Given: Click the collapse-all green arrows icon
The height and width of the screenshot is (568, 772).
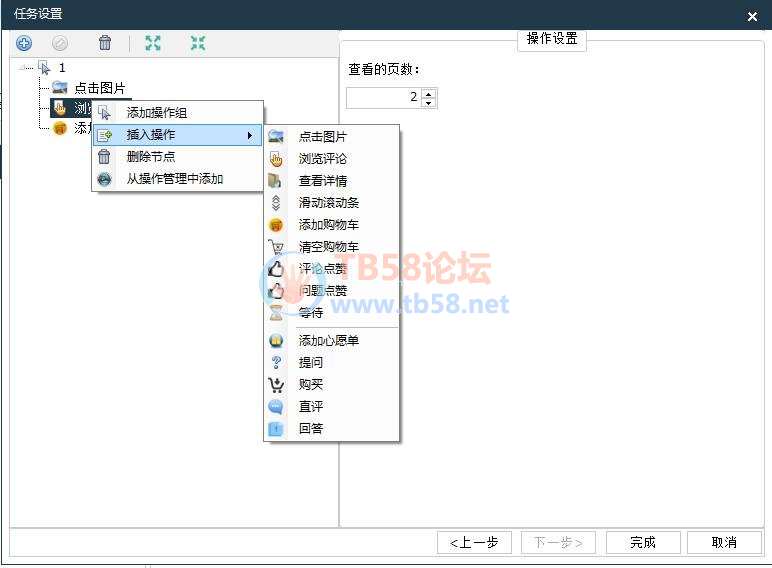Looking at the screenshot, I should pyautogui.click(x=198, y=43).
